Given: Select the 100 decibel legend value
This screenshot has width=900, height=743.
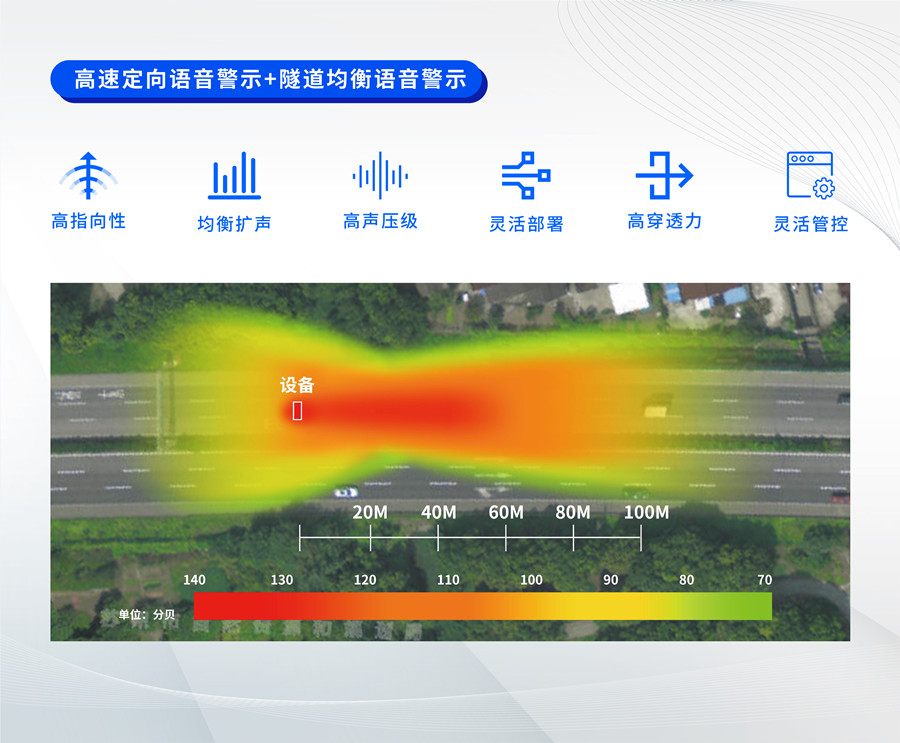Looking at the screenshot, I should (x=531, y=580).
